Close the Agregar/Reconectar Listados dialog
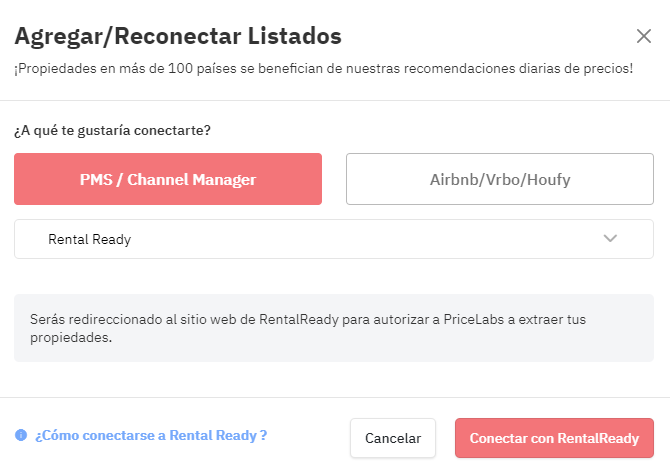Image resolution: width=670 pixels, height=469 pixels. (x=644, y=36)
